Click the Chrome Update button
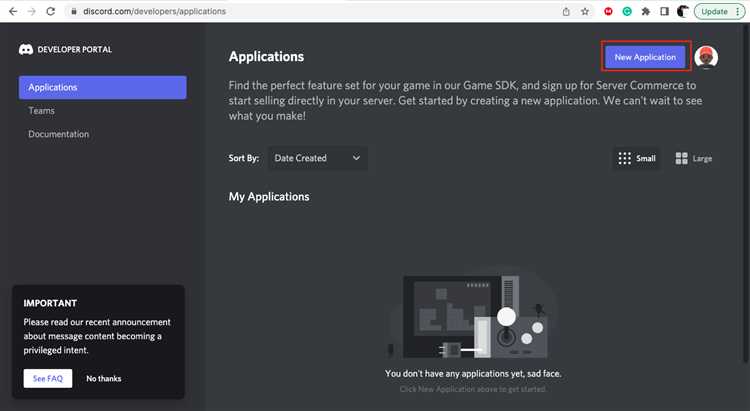Viewport: 750px width, 411px height. (x=719, y=11)
